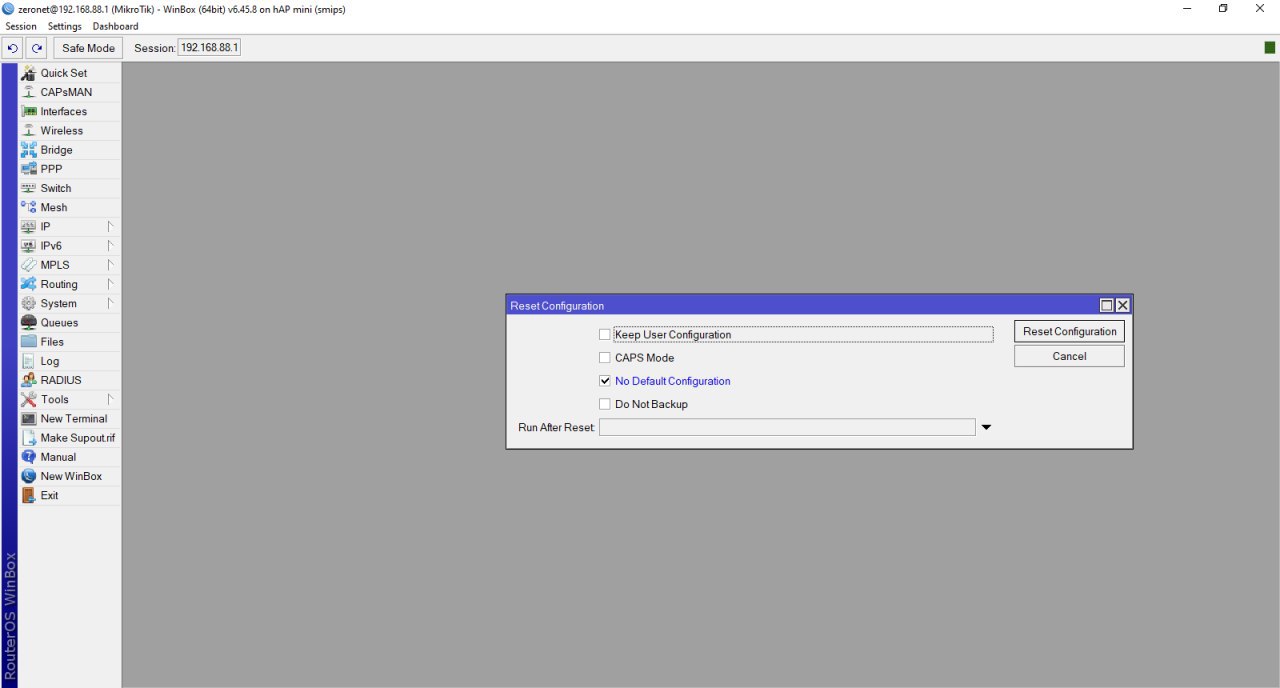This screenshot has width=1280, height=688.
Task: Enable Keep User Configuration checkbox
Action: [604, 335]
